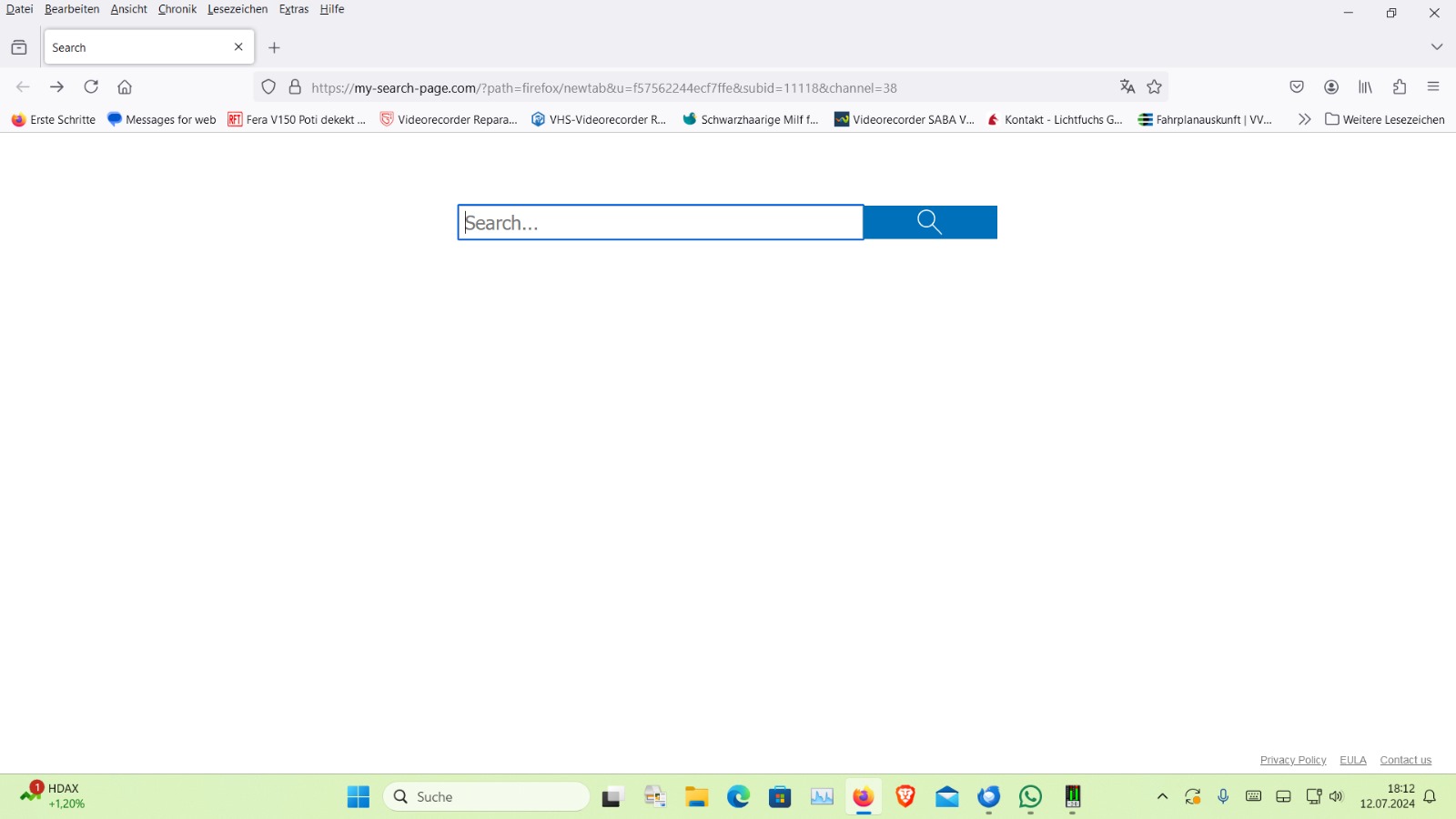List all tabs with the chevron
Screen dimensions: 1456x819
tap(1437, 47)
